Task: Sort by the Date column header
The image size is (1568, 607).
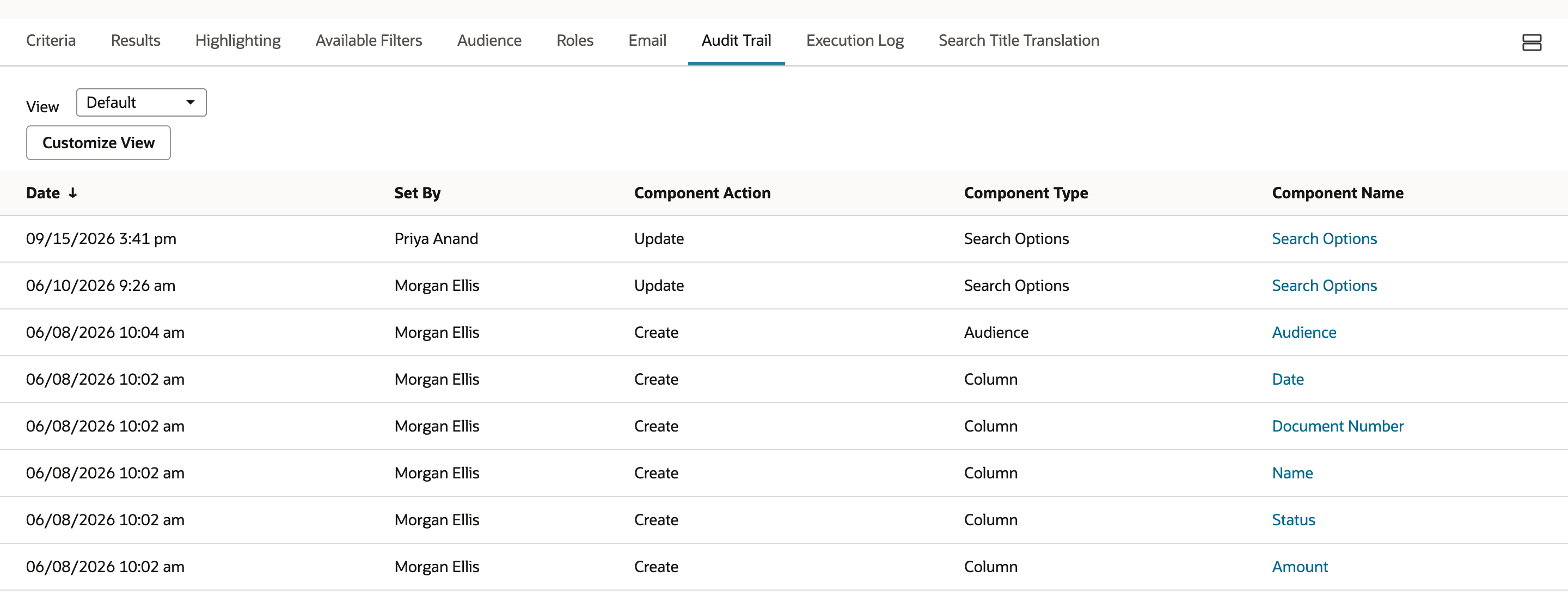Action: click(x=43, y=193)
